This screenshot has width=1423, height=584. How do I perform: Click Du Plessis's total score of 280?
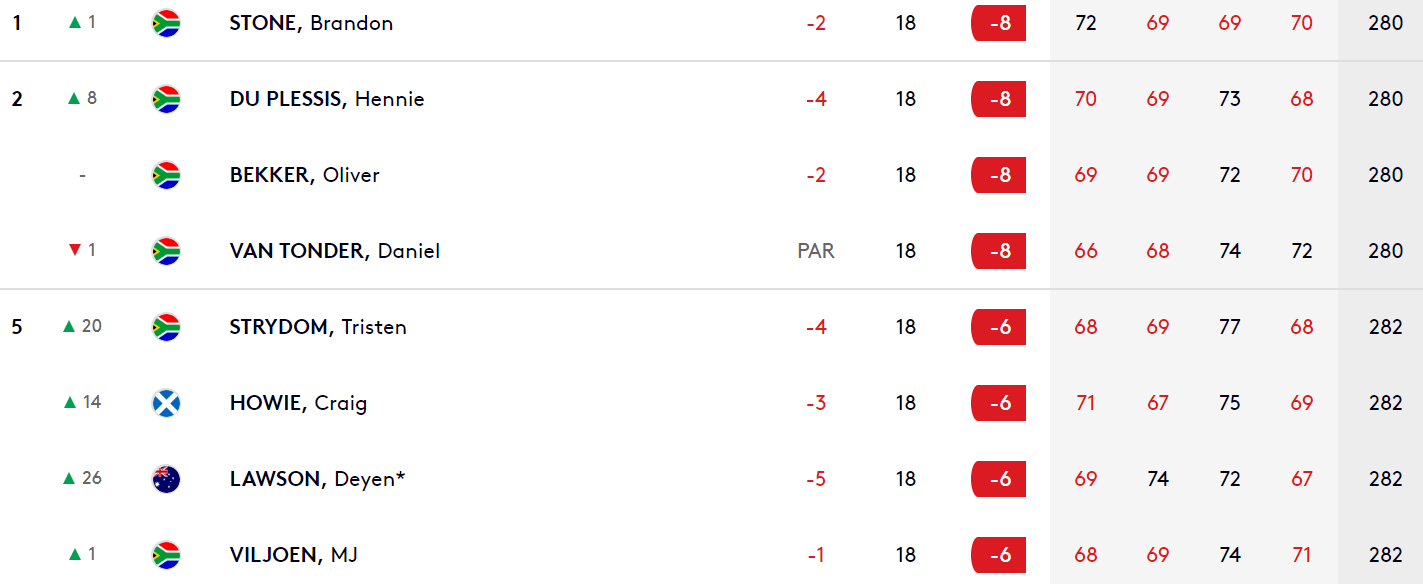(1386, 99)
